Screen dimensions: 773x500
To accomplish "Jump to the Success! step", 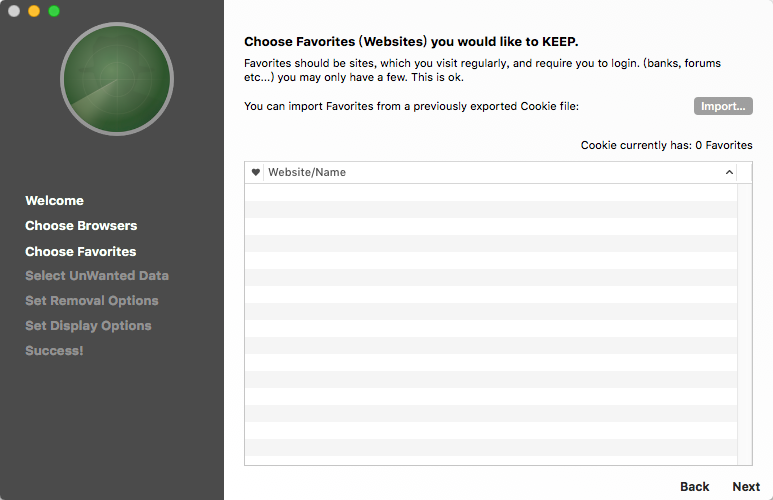I will (x=54, y=351).
